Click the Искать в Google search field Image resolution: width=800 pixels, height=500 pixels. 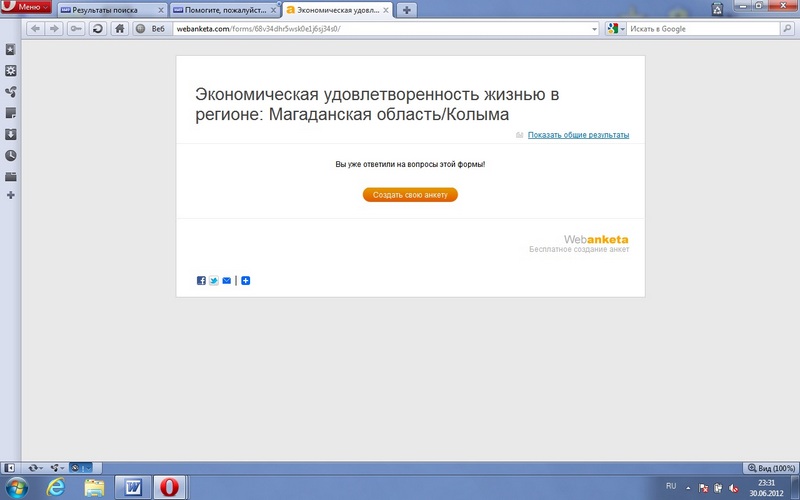[705, 29]
